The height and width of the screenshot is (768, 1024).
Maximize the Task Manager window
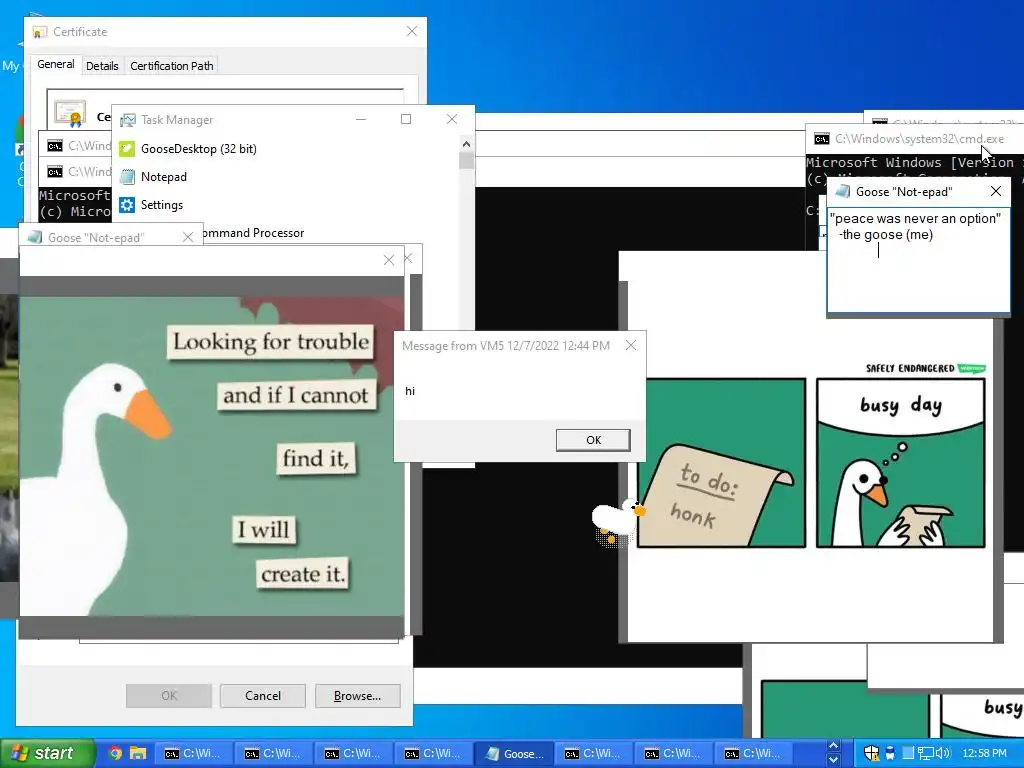tap(406, 120)
